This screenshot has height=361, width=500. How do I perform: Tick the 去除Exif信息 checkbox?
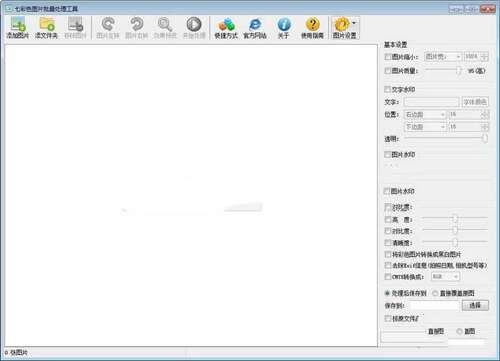click(x=388, y=265)
